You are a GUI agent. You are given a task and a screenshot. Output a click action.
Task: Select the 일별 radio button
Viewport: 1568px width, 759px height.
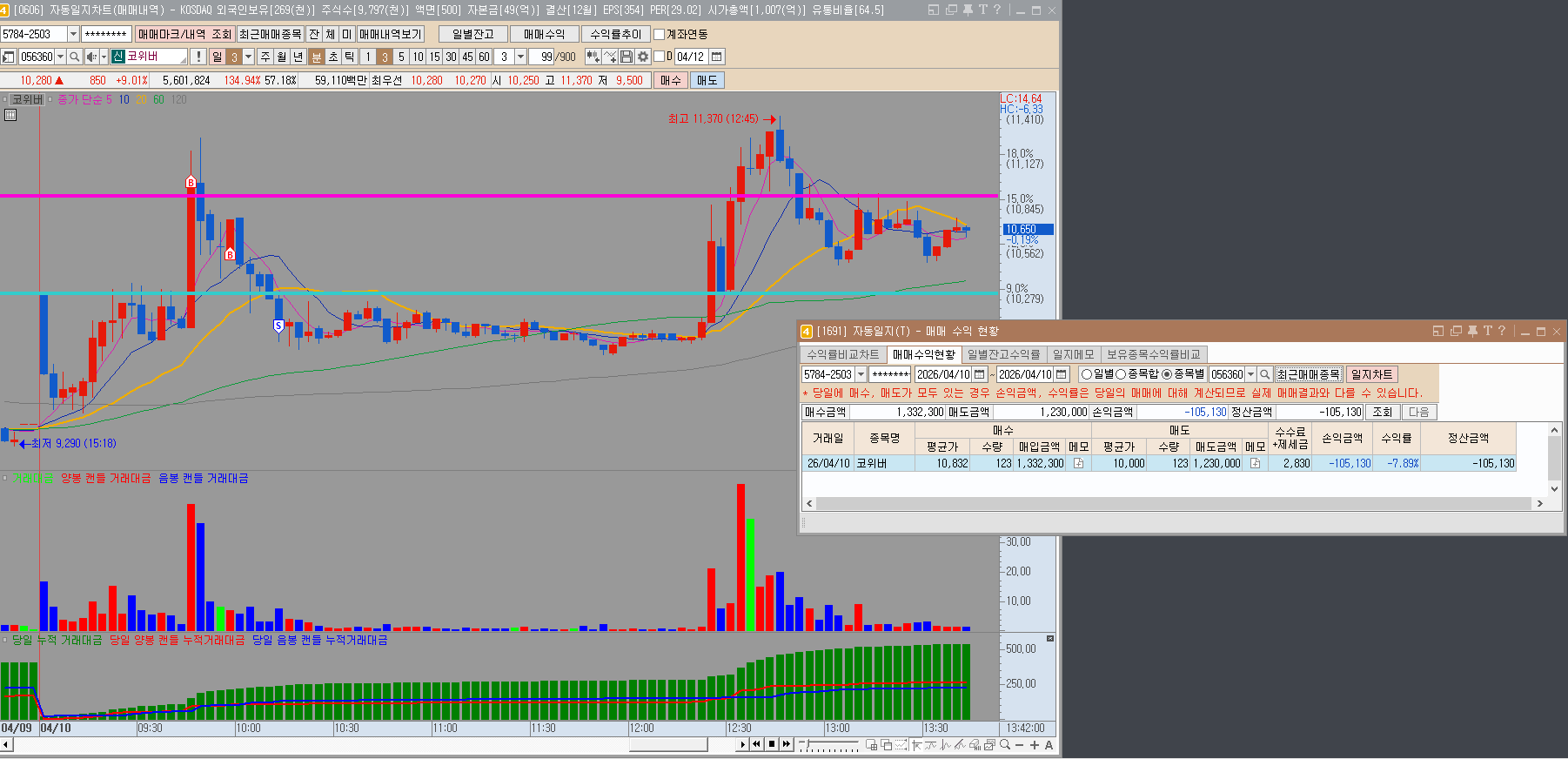coord(1086,374)
